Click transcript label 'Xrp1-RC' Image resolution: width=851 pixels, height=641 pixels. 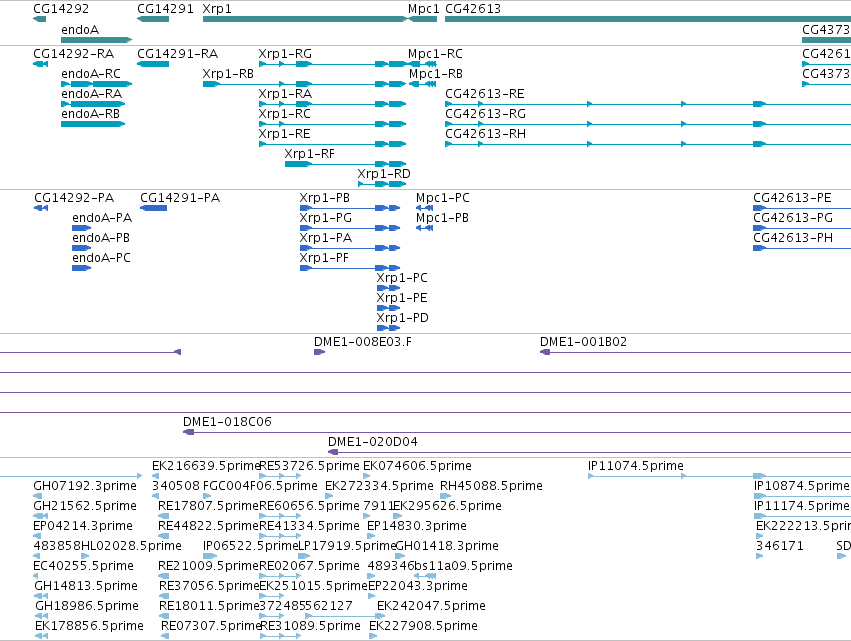pyautogui.click(x=284, y=114)
